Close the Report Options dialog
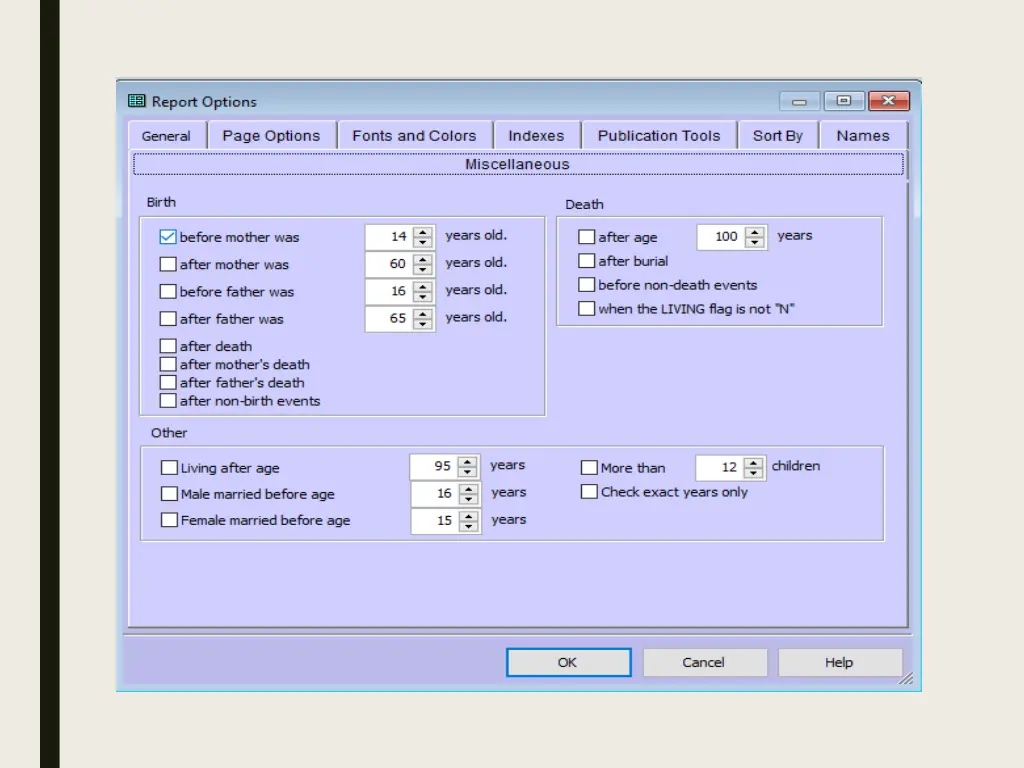 (x=889, y=101)
